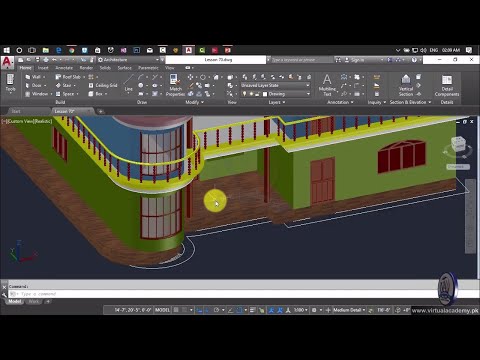Open the Detail Components tool
Viewport: 480px width, 360px height.
tap(447, 85)
